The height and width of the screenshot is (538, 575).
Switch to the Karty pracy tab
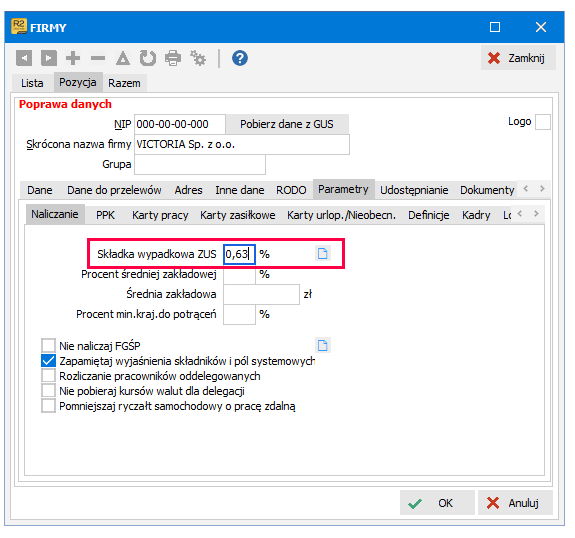[160, 215]
